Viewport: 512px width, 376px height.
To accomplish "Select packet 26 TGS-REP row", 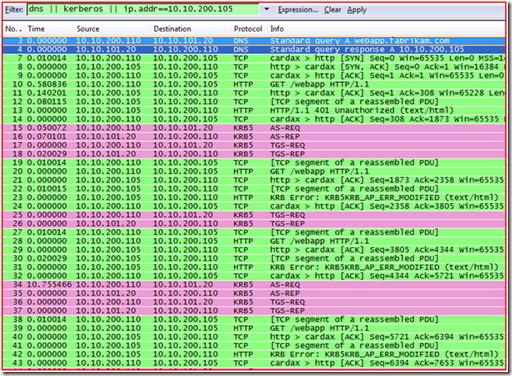I will pos(254,224).
